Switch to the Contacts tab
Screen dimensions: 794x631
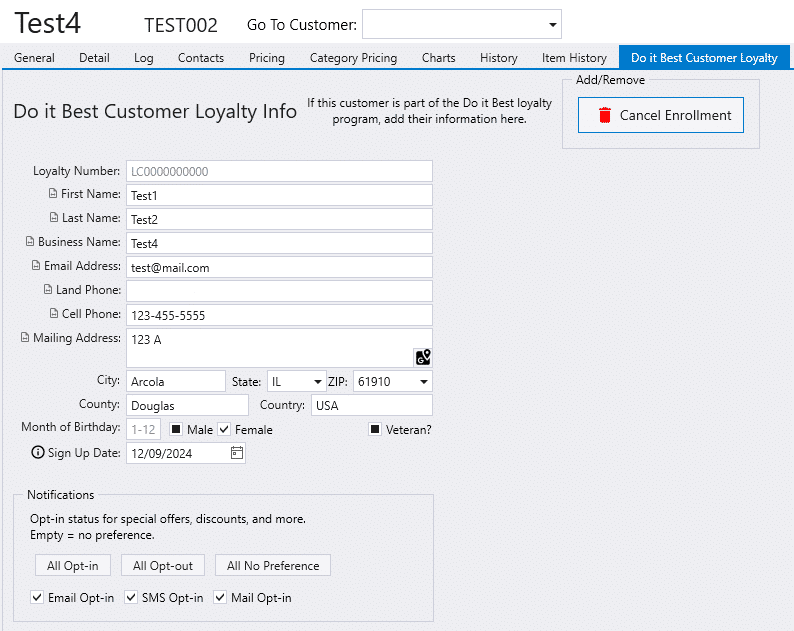201,58
